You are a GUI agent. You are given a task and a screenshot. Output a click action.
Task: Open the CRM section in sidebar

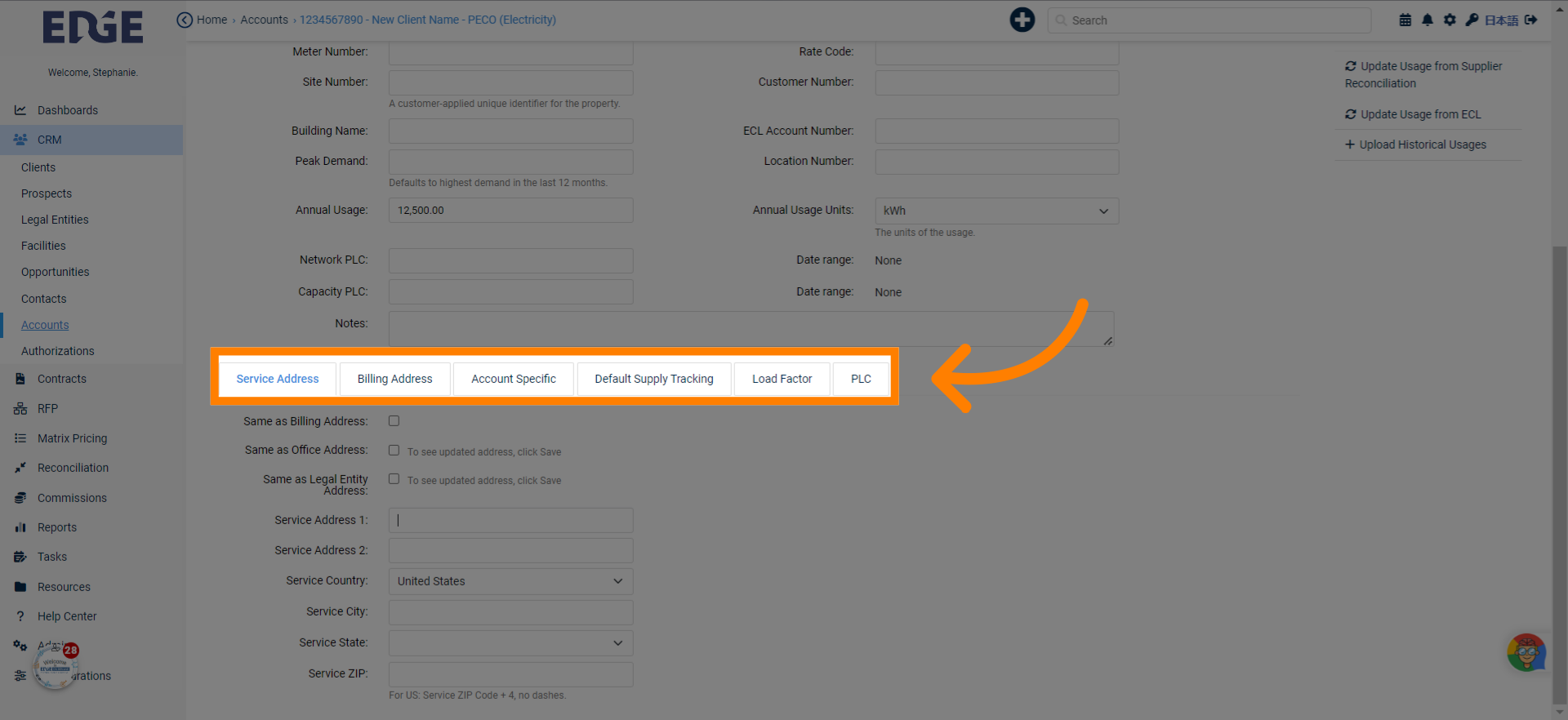(x=91, y=140)
